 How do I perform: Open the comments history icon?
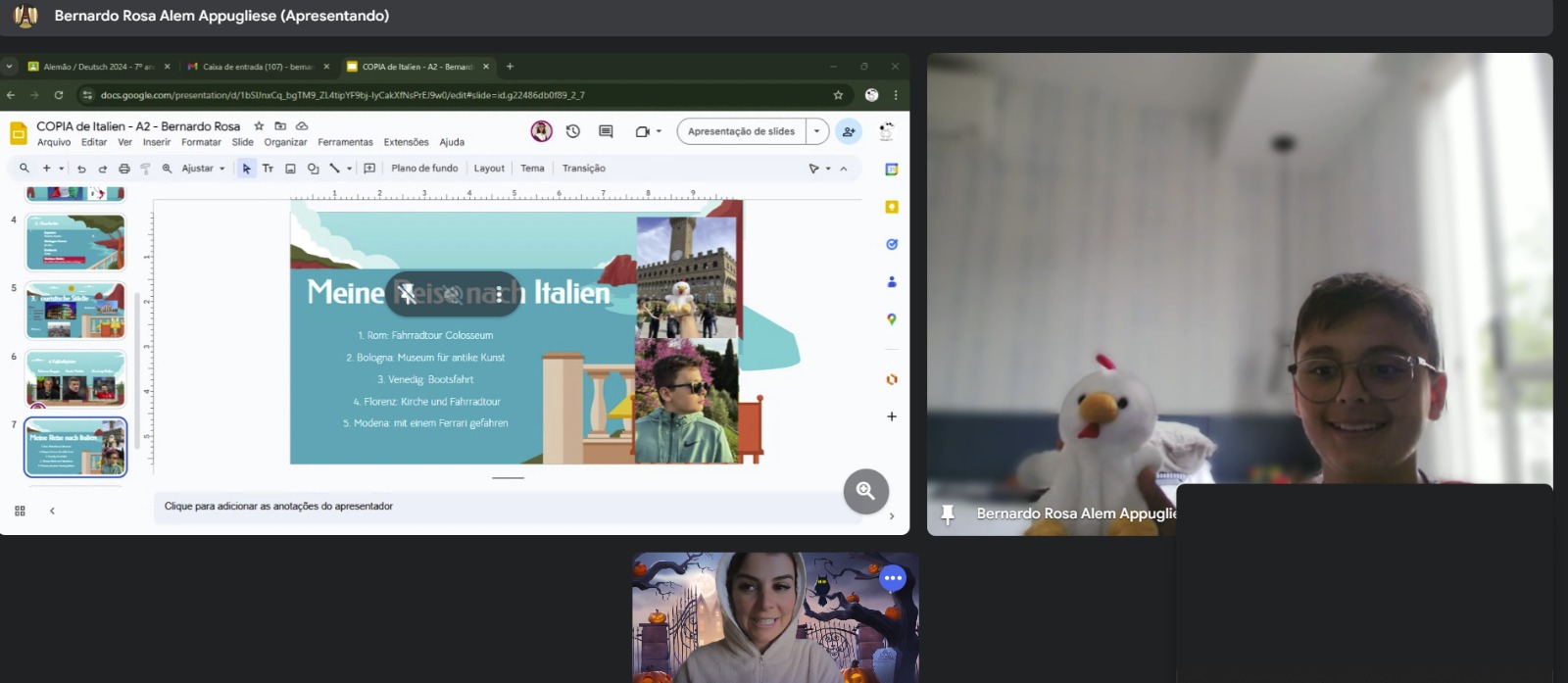(x=606, y=131)
